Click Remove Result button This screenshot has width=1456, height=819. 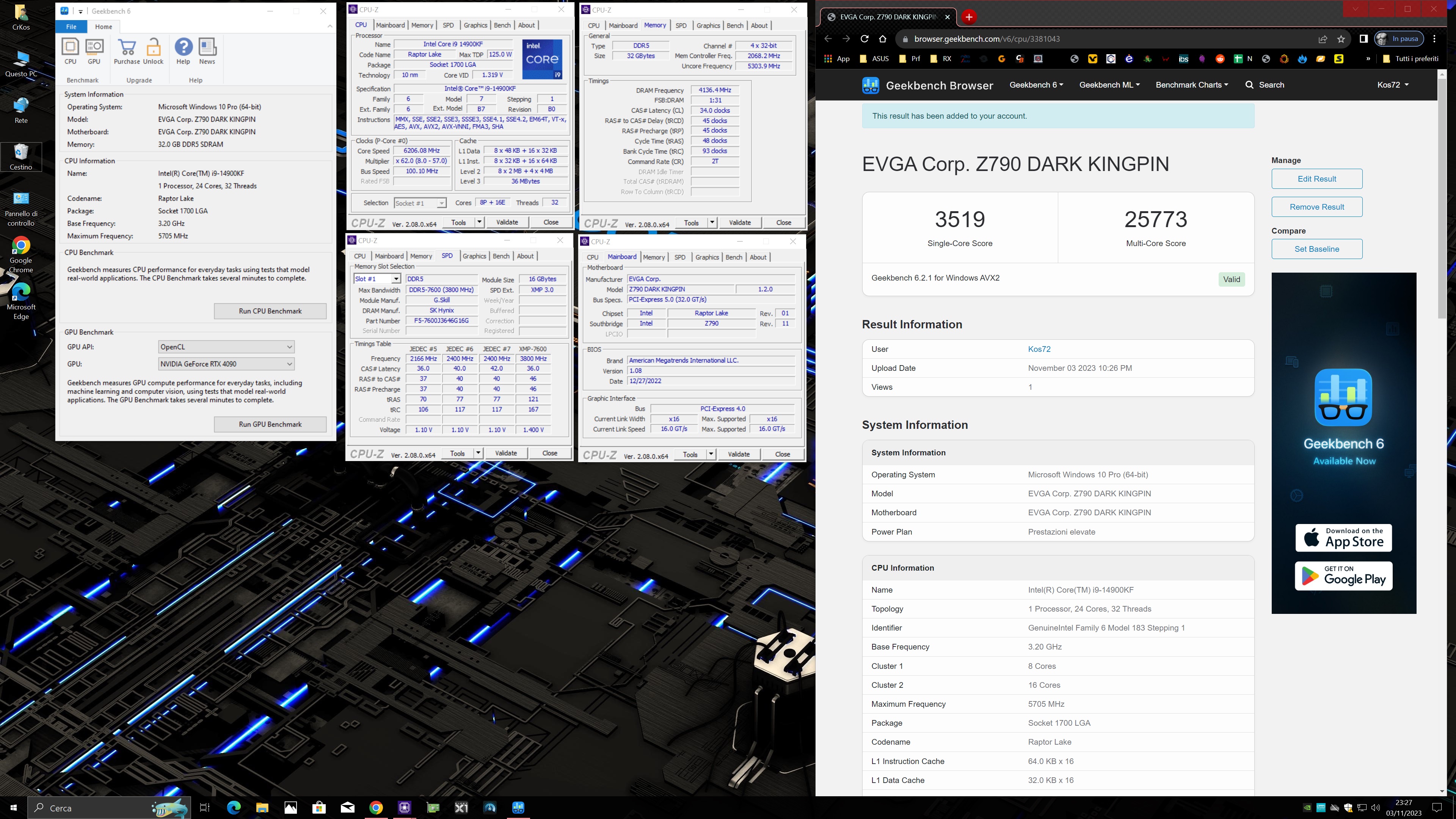pos(1316,207)
